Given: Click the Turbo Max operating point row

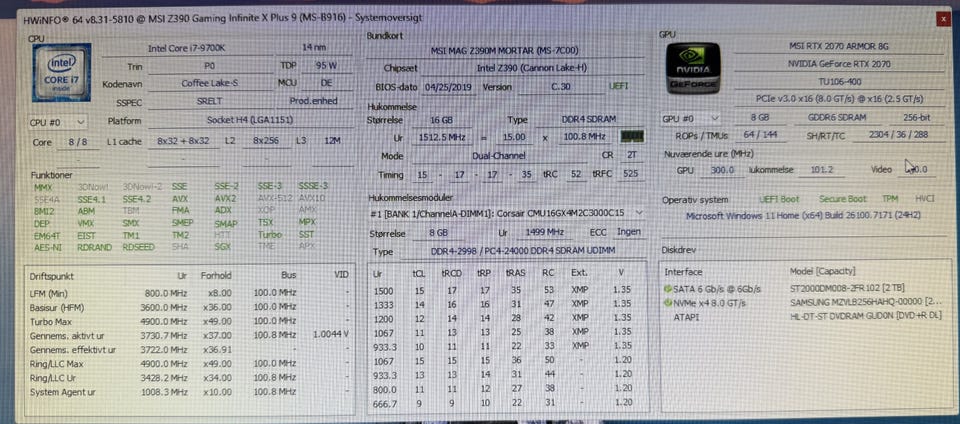Looking at the screenshot, I should [x=189, y=322].
